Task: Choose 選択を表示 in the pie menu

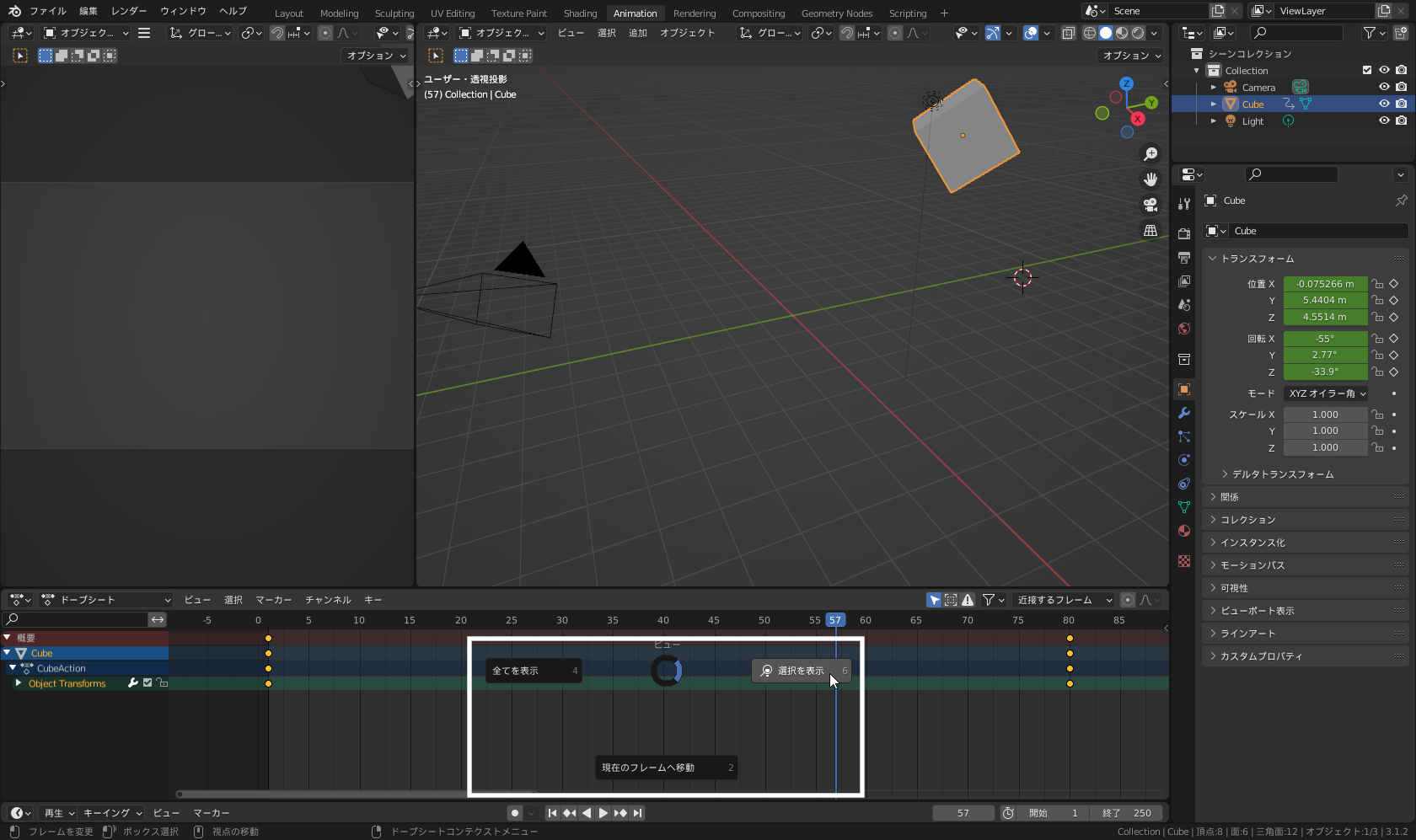Action: click(801, 671)
